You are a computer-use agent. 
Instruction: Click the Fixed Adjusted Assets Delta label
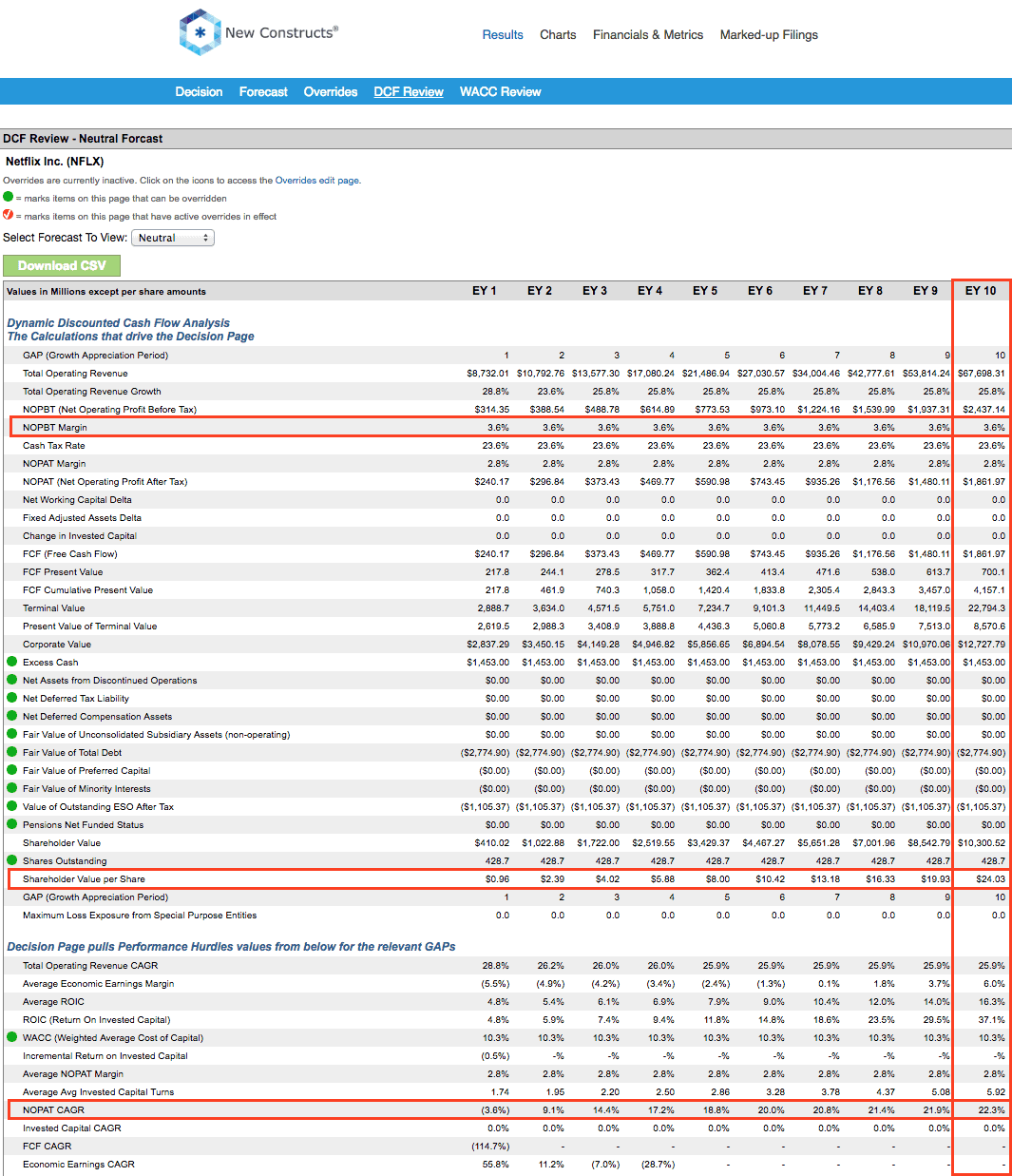(82, 518)
